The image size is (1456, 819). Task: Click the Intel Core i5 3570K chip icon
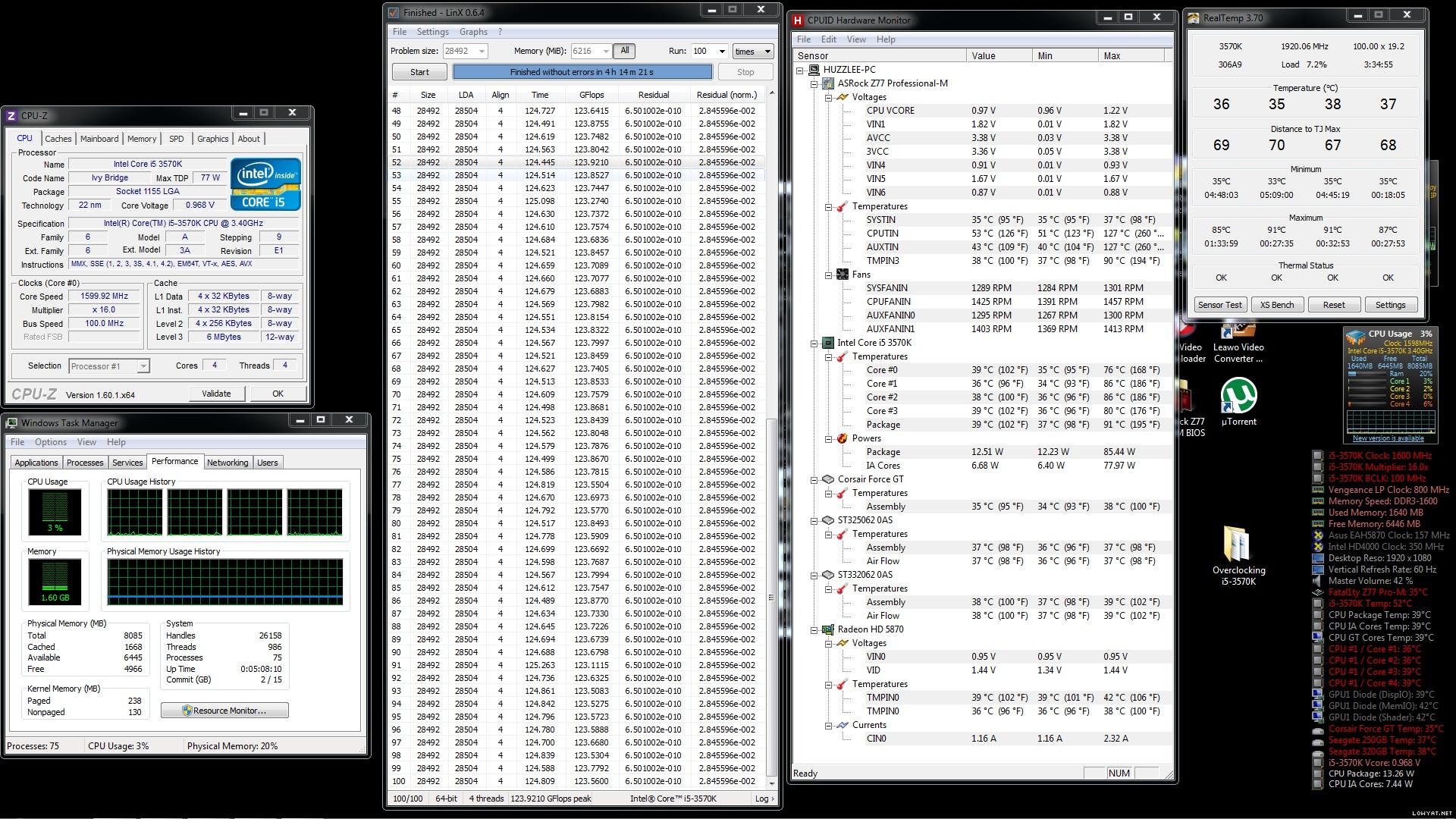point(827,343)
